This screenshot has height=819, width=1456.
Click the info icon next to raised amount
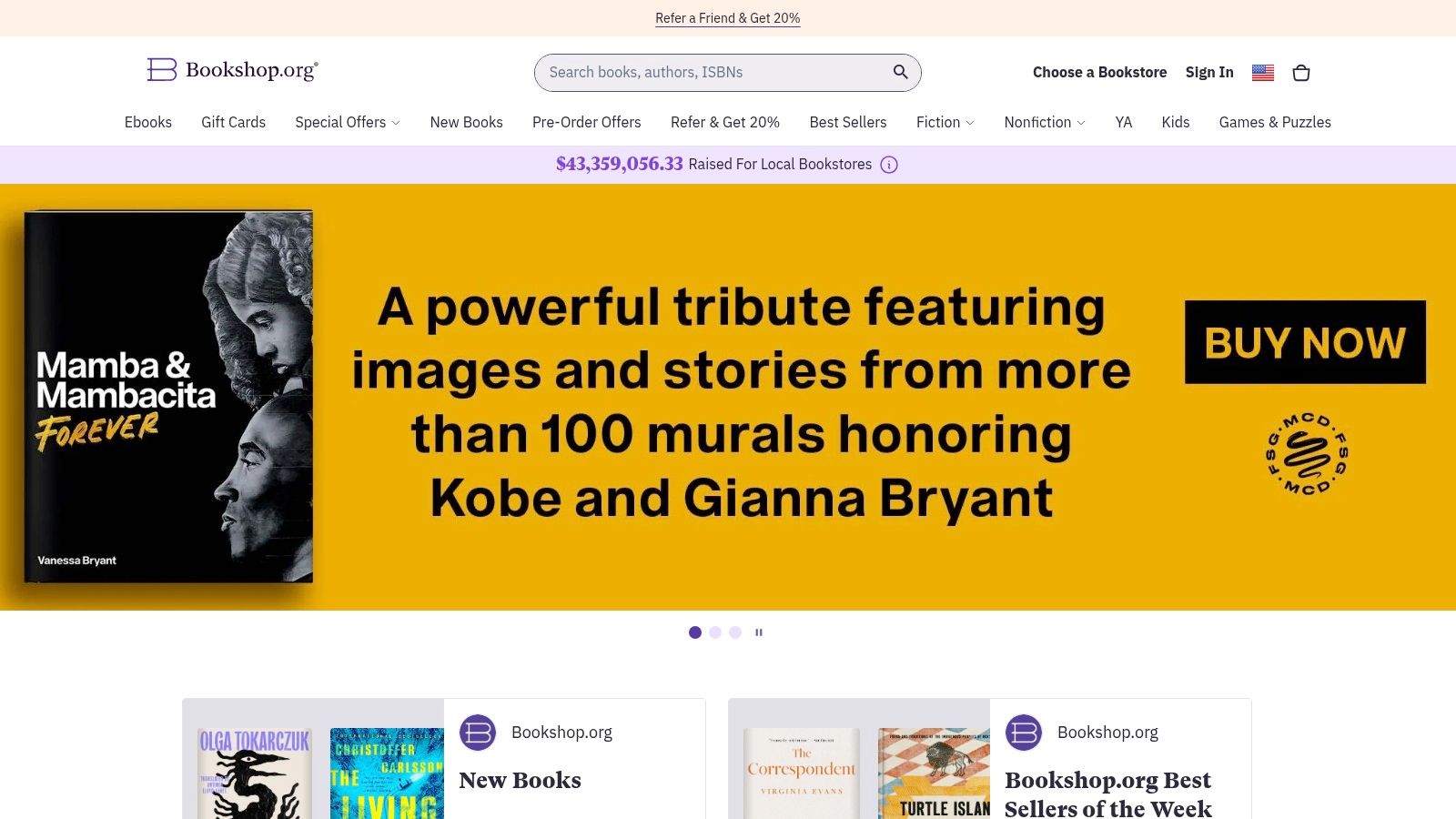888,165
